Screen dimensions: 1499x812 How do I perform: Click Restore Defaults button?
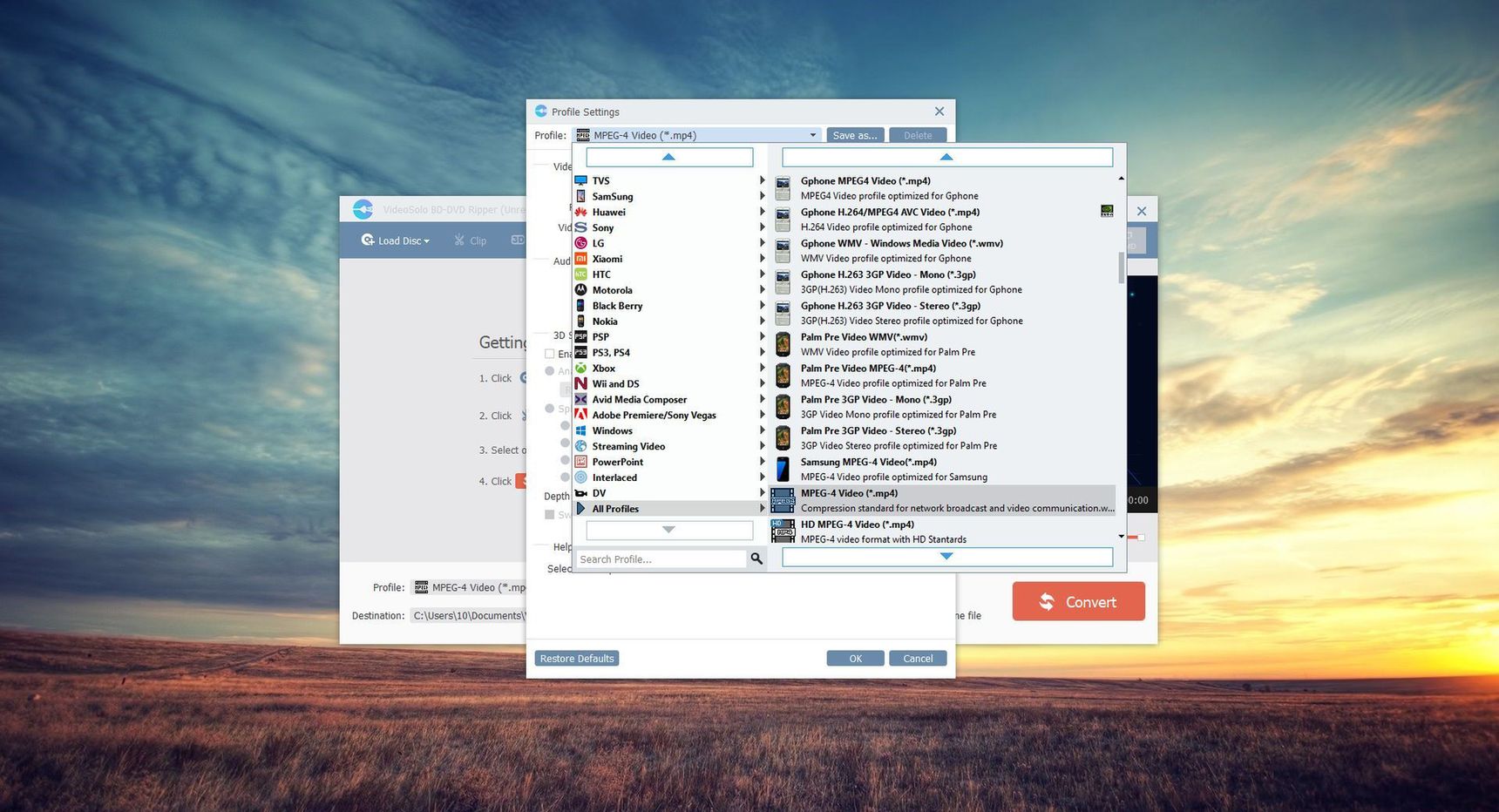(x=577, y=658)
